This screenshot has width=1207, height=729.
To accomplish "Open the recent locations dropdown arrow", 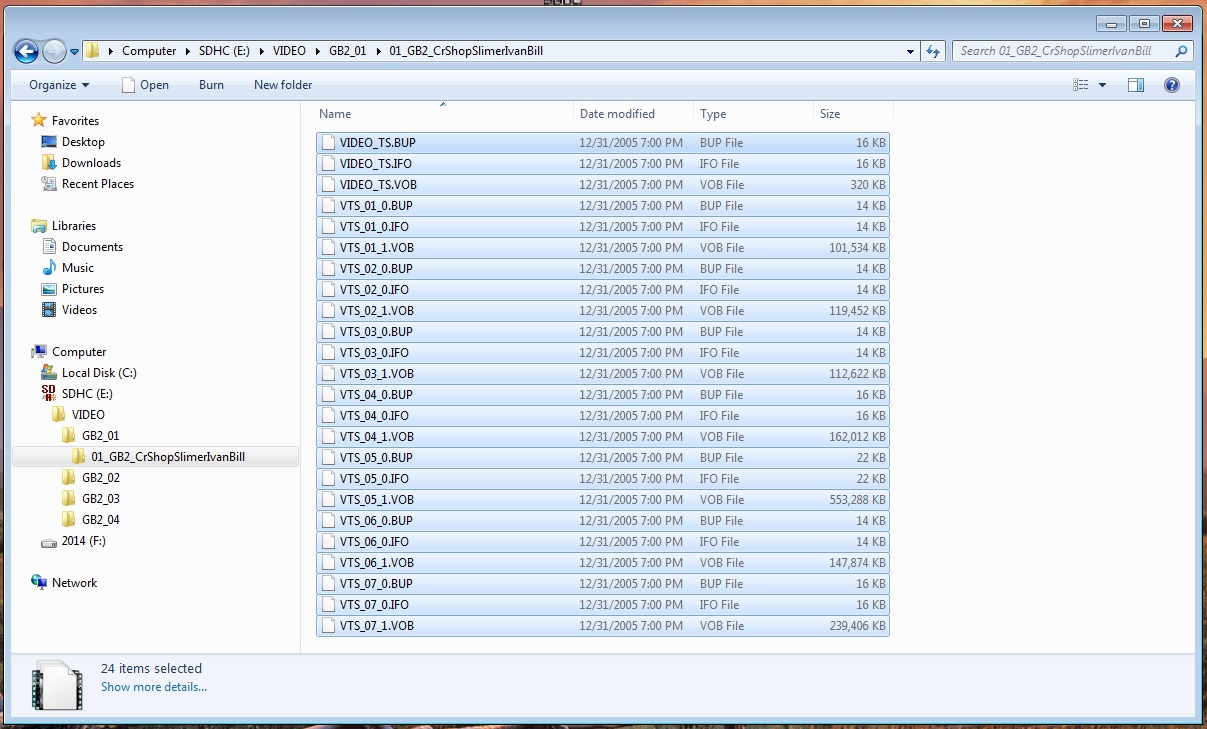I will 74,52.
